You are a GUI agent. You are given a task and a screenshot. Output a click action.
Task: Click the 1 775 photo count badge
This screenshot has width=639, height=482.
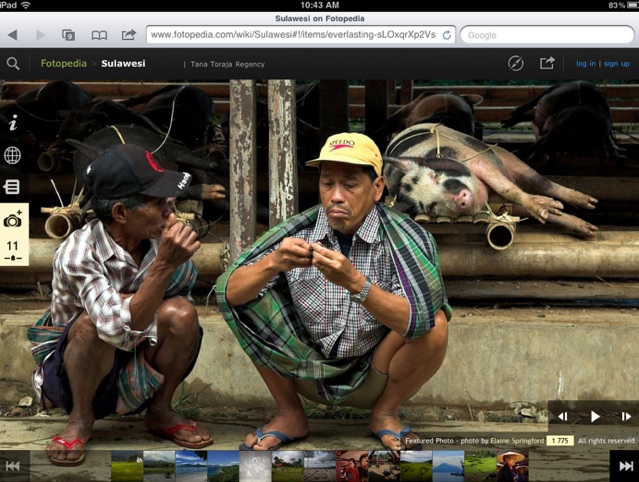(560, 441)
